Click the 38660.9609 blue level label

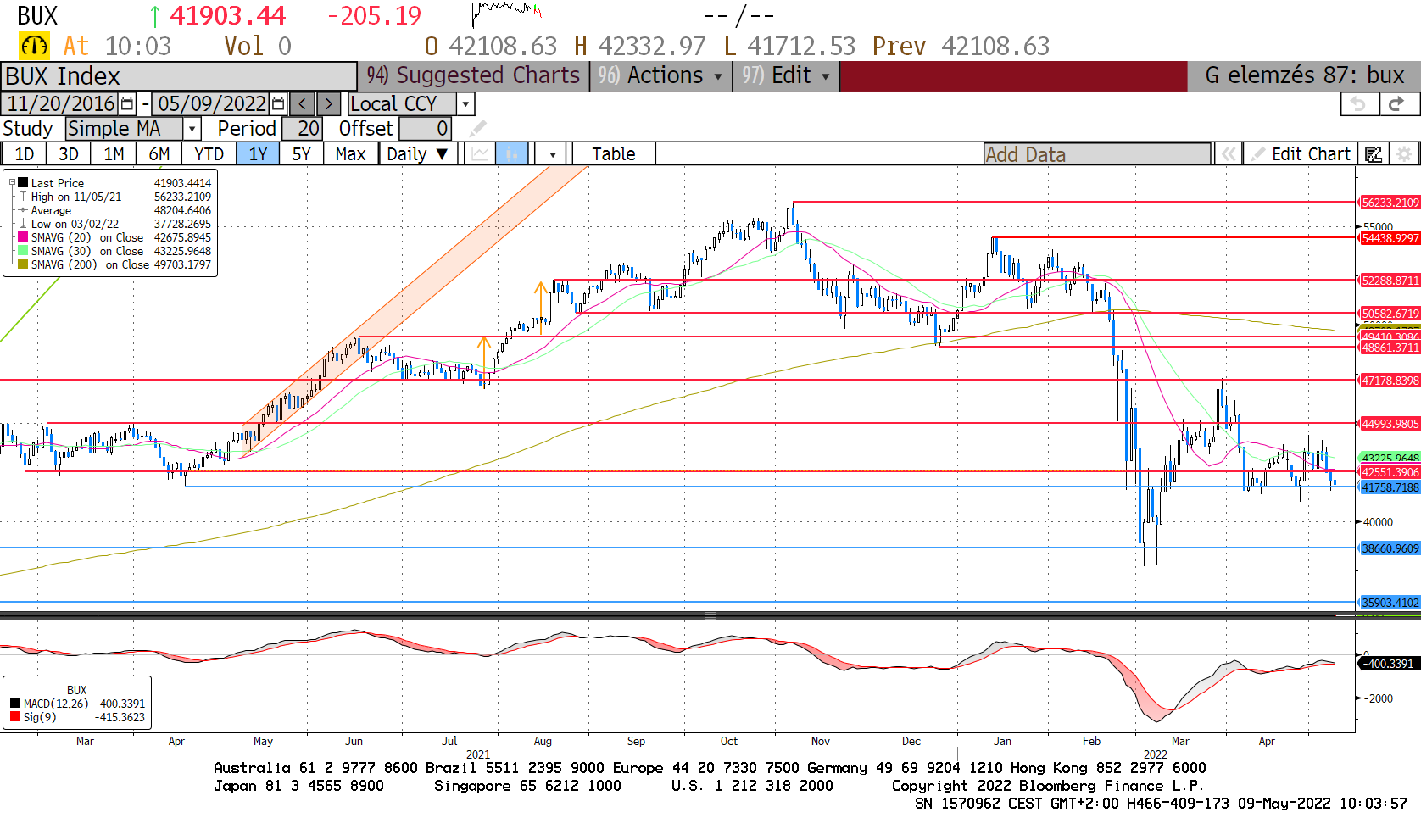pyautogui.click(x=1390, y=548)
